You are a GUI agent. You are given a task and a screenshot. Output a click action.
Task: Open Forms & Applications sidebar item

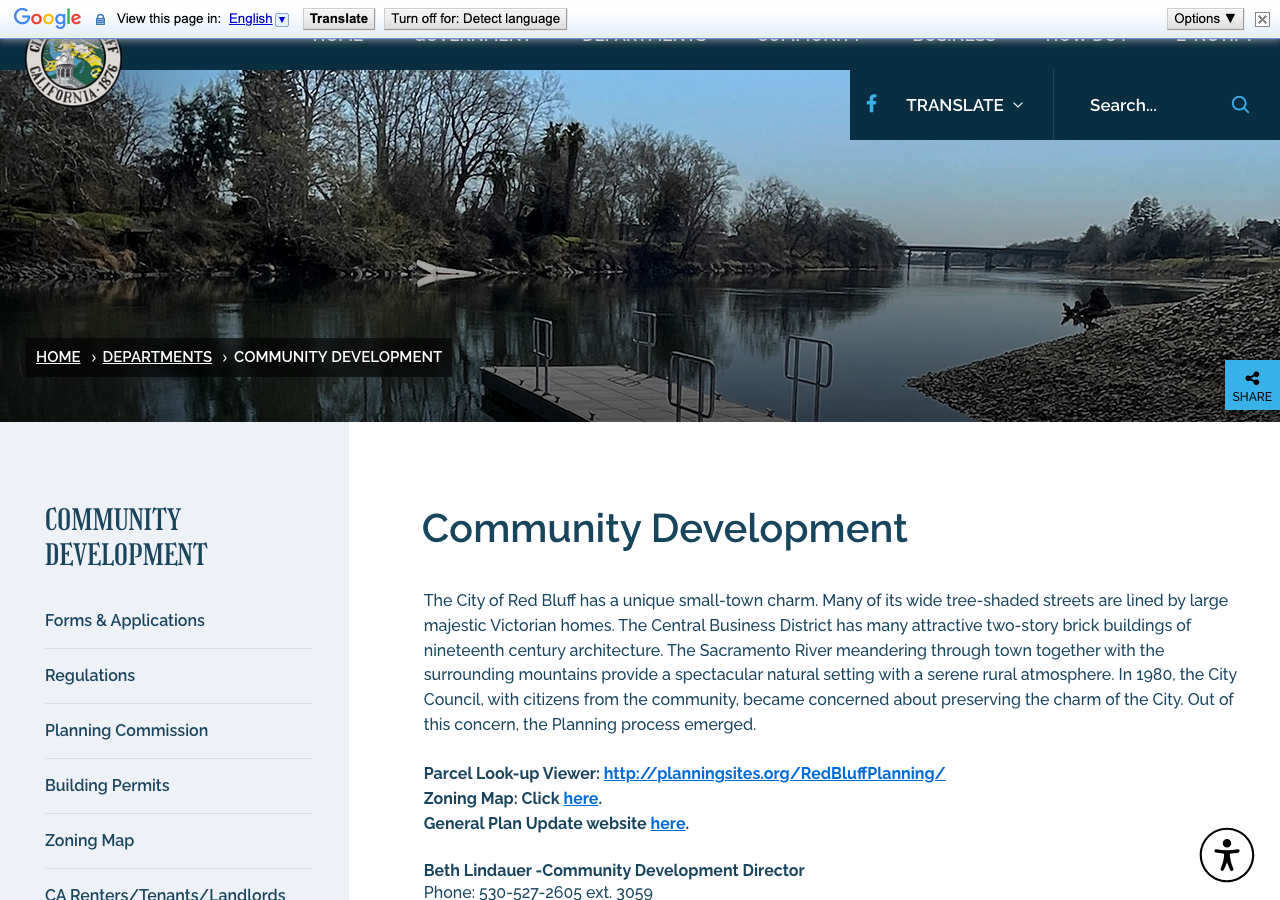(125, 621)
